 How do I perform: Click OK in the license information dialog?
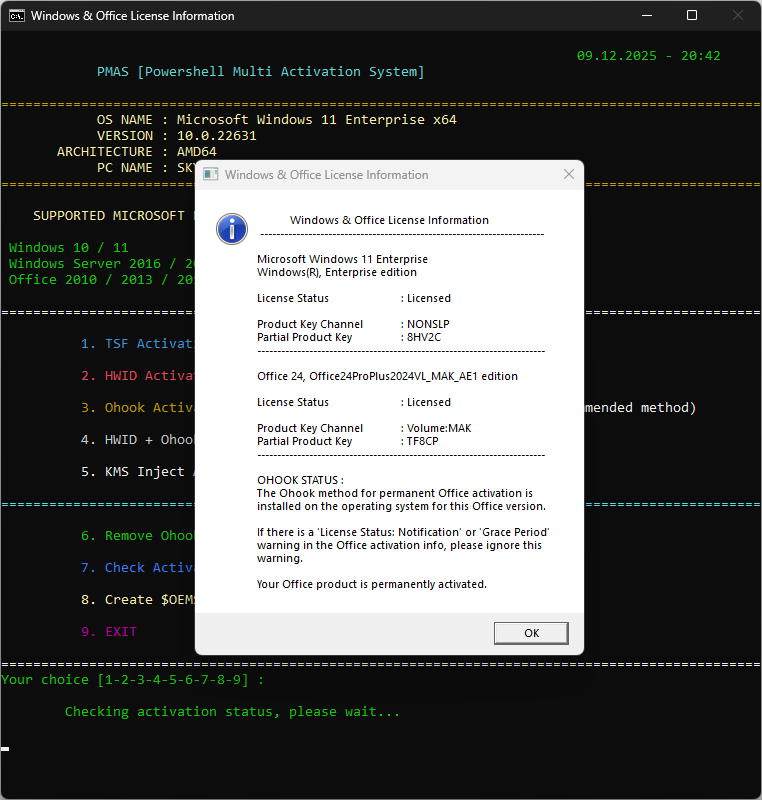click(x=531, y=633)
